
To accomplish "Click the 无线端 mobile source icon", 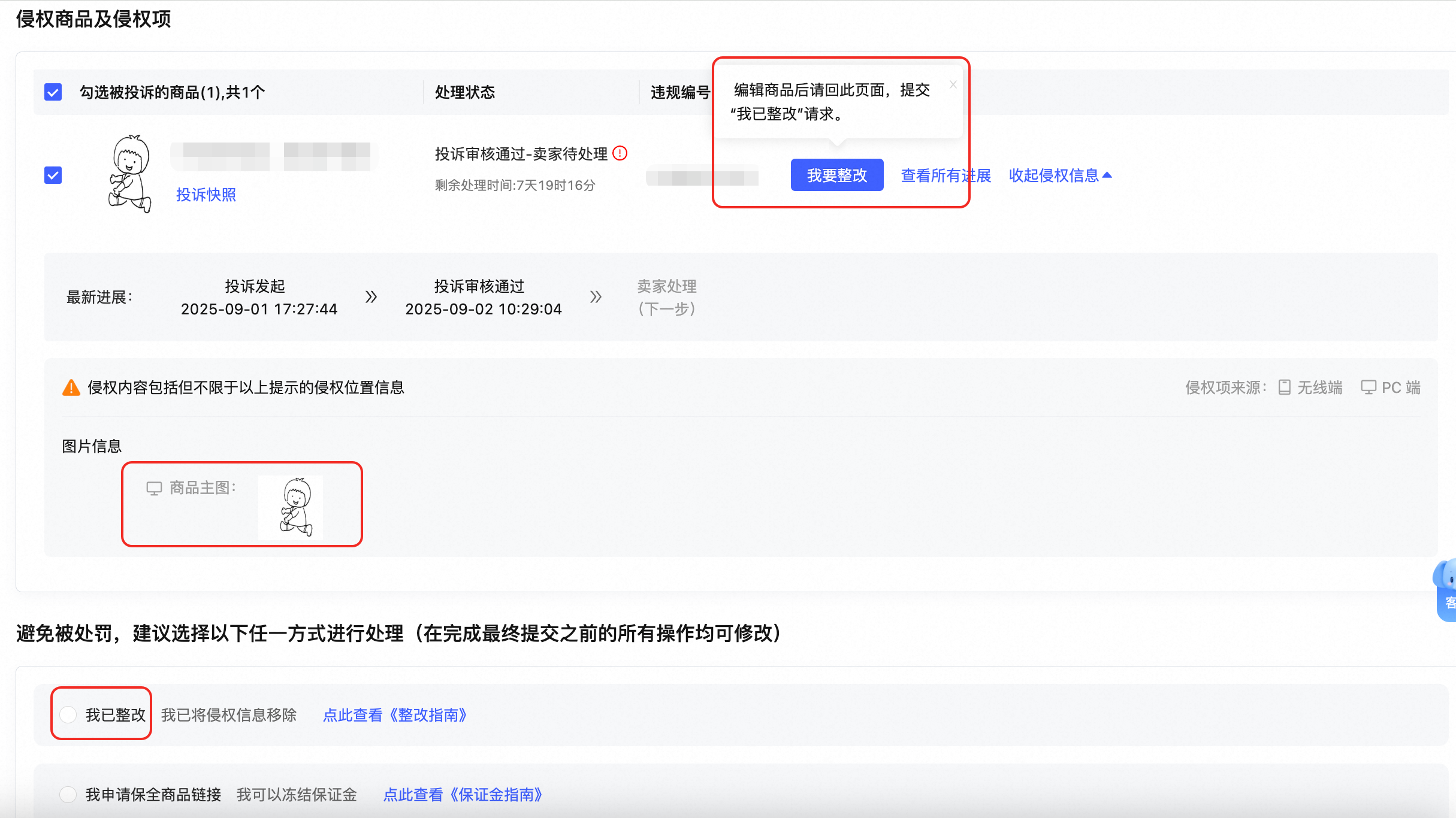I will [x=1285, y=387].
